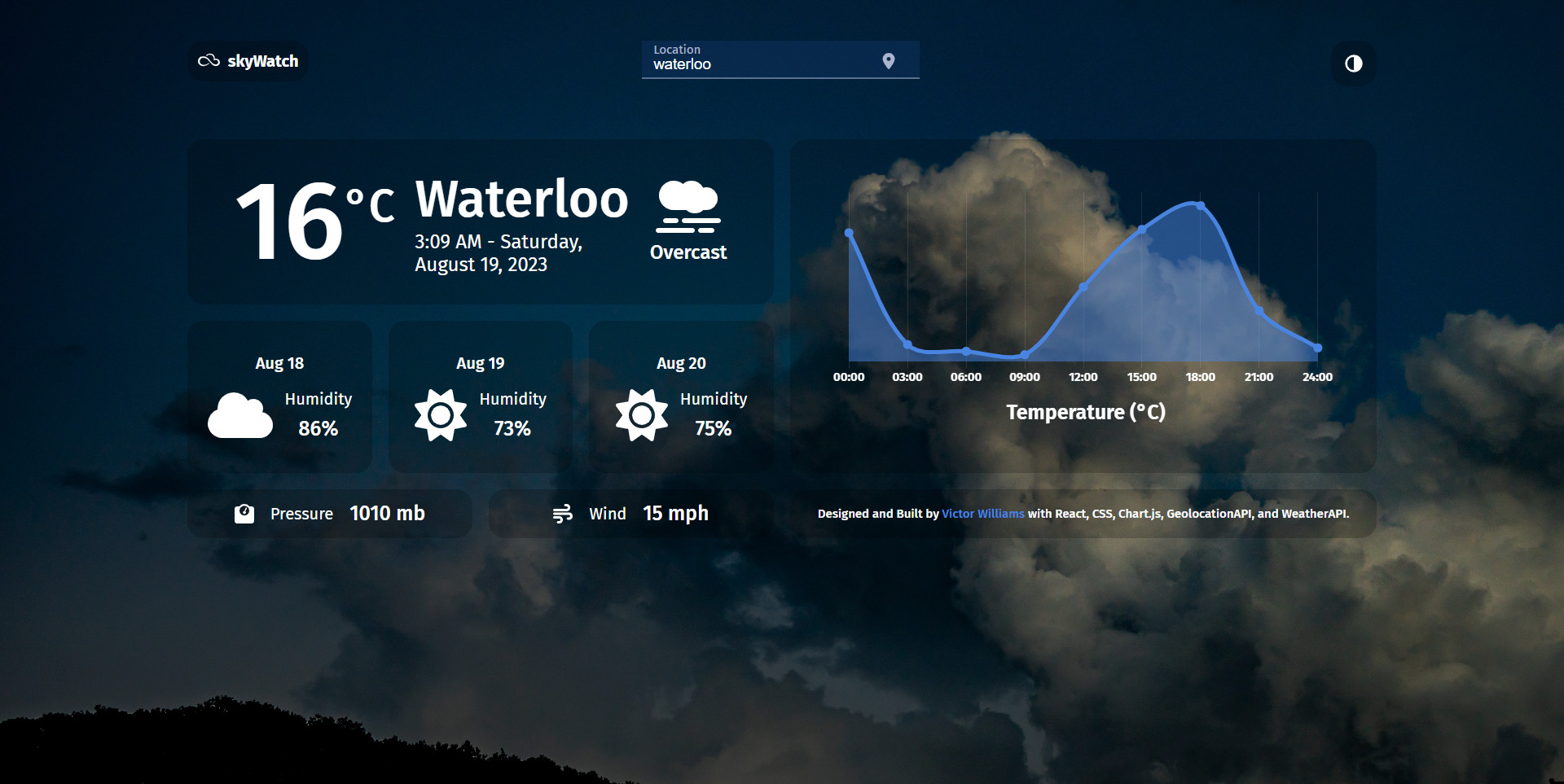
Task: Click the 24:00 data point on chart
Action: 1317,348
